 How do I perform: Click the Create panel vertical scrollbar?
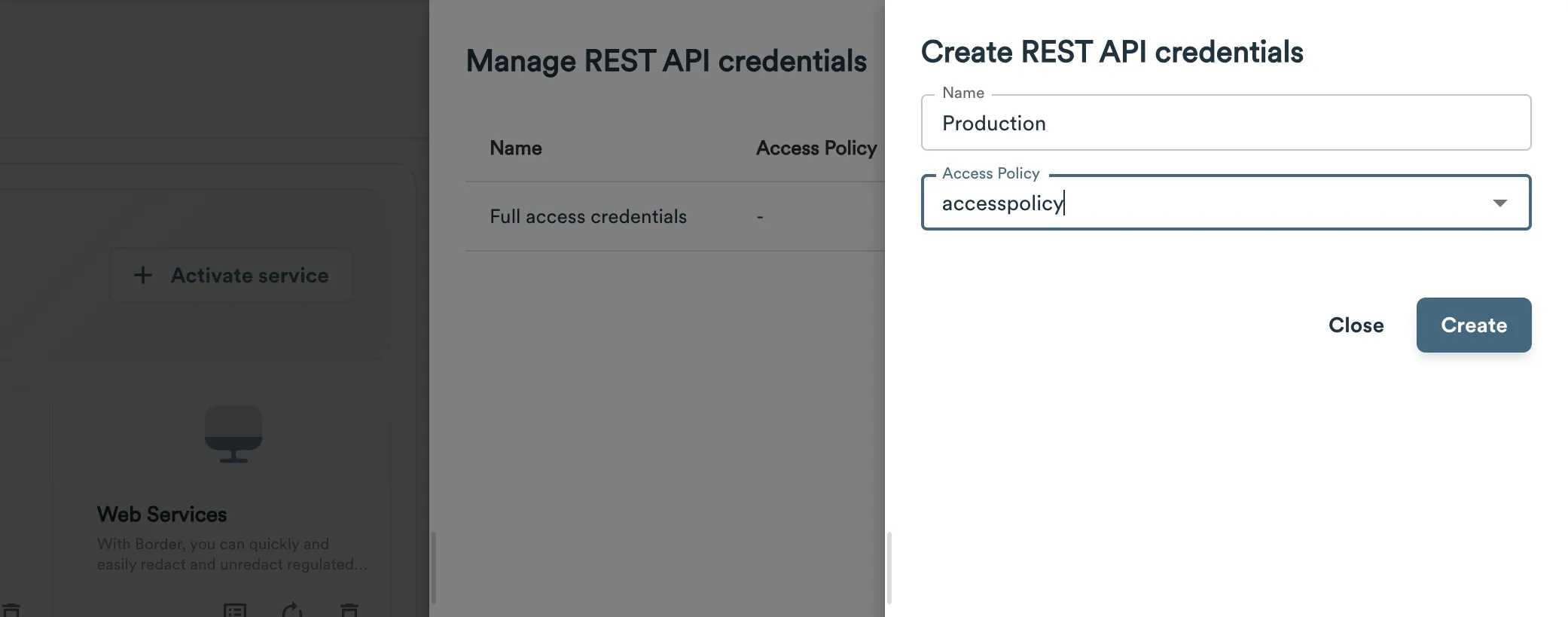[x=889, y=569]
